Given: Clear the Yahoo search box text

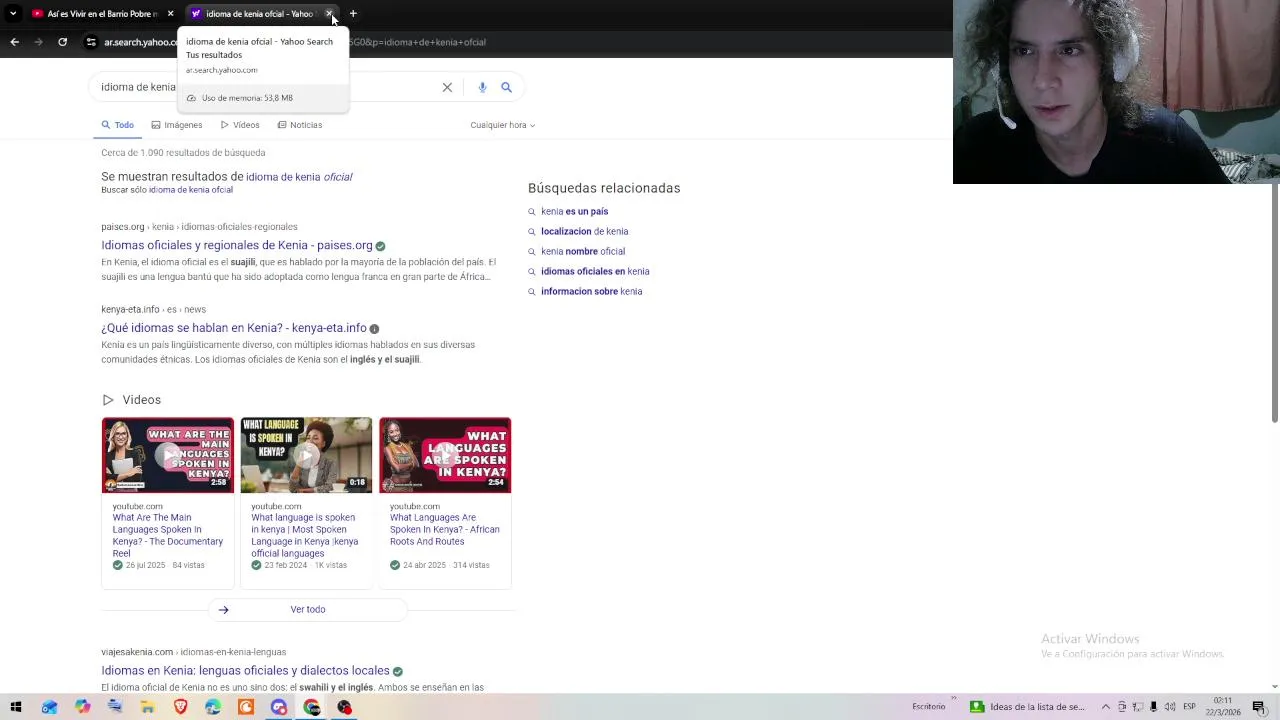Looking at the screenshot, I should pos(447,87).
